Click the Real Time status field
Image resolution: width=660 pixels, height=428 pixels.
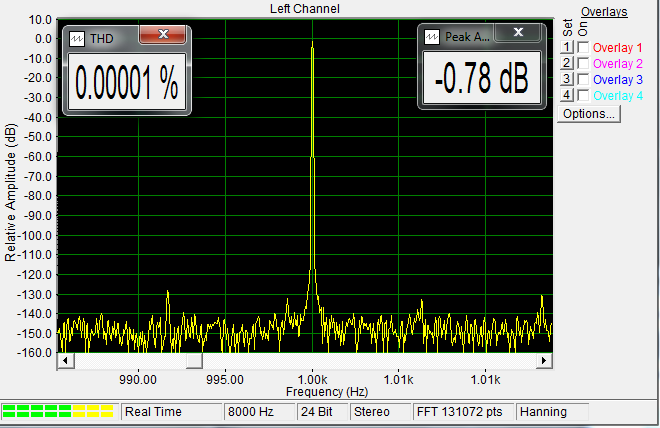tap(171, 412)
